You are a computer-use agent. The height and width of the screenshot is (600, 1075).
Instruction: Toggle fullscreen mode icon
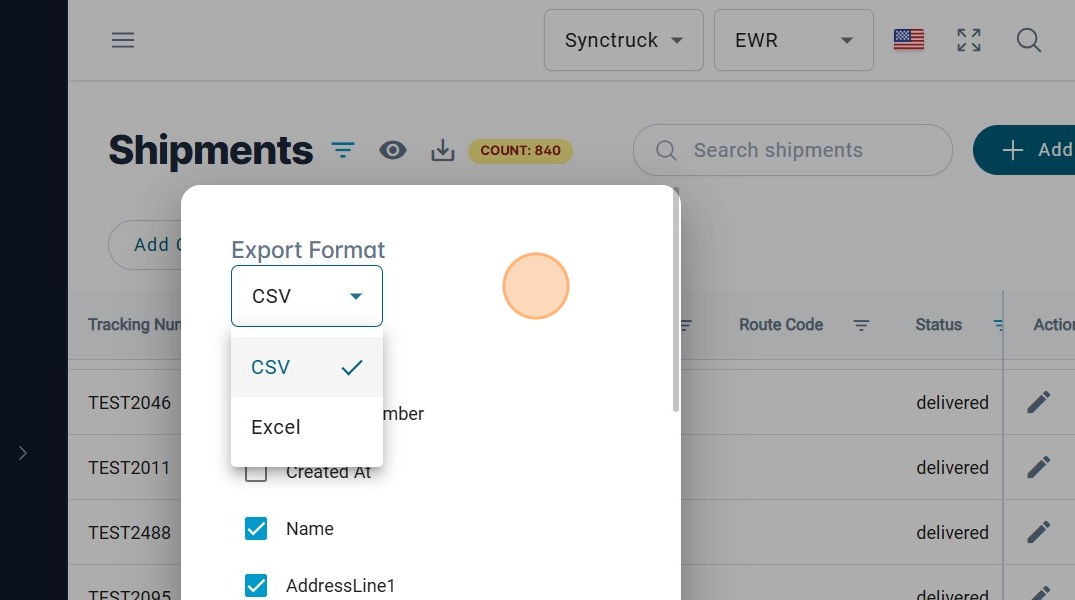pos(968,40)
